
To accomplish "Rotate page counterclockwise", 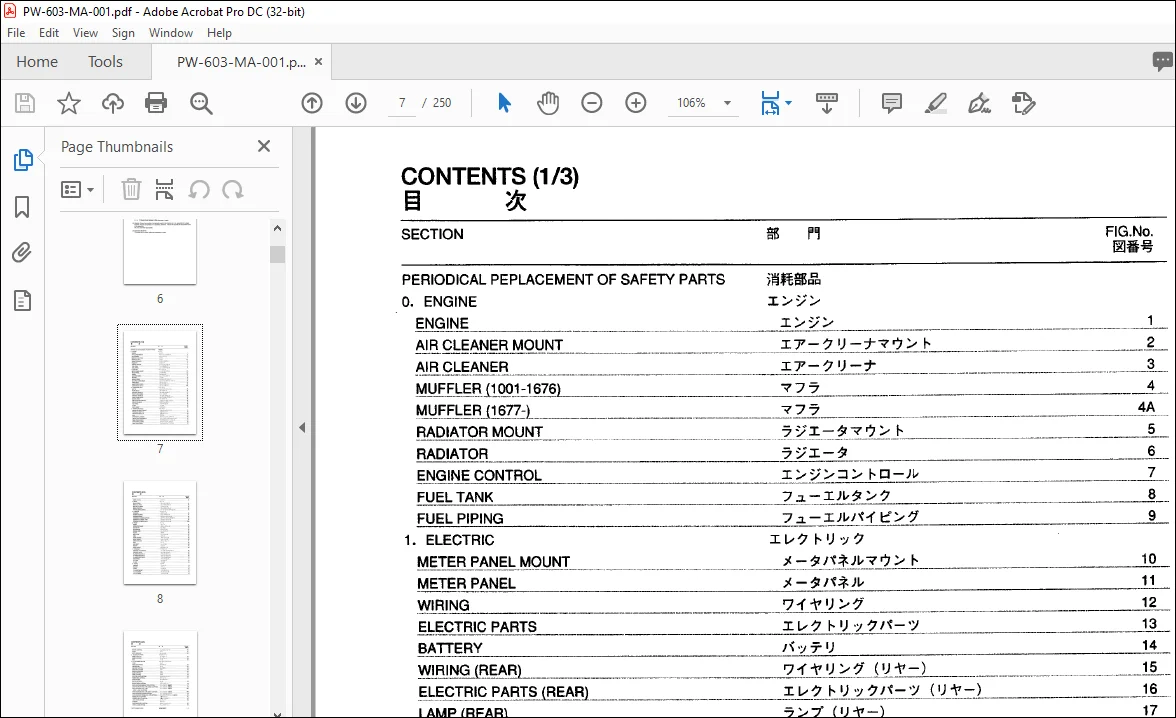I will (199, 190).
